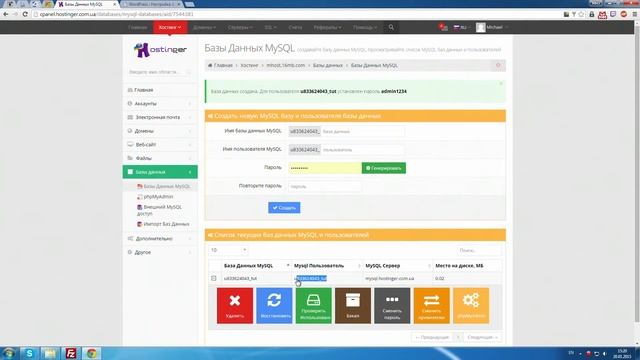
Task: Click the red adblock extension icon
Action: tap(624, 14)
